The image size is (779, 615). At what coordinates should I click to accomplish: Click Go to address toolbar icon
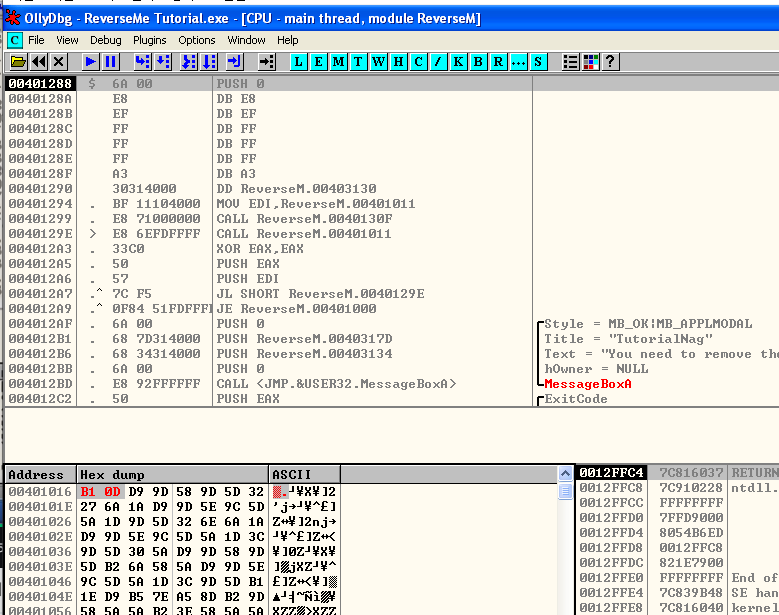[x=267, y=62]
